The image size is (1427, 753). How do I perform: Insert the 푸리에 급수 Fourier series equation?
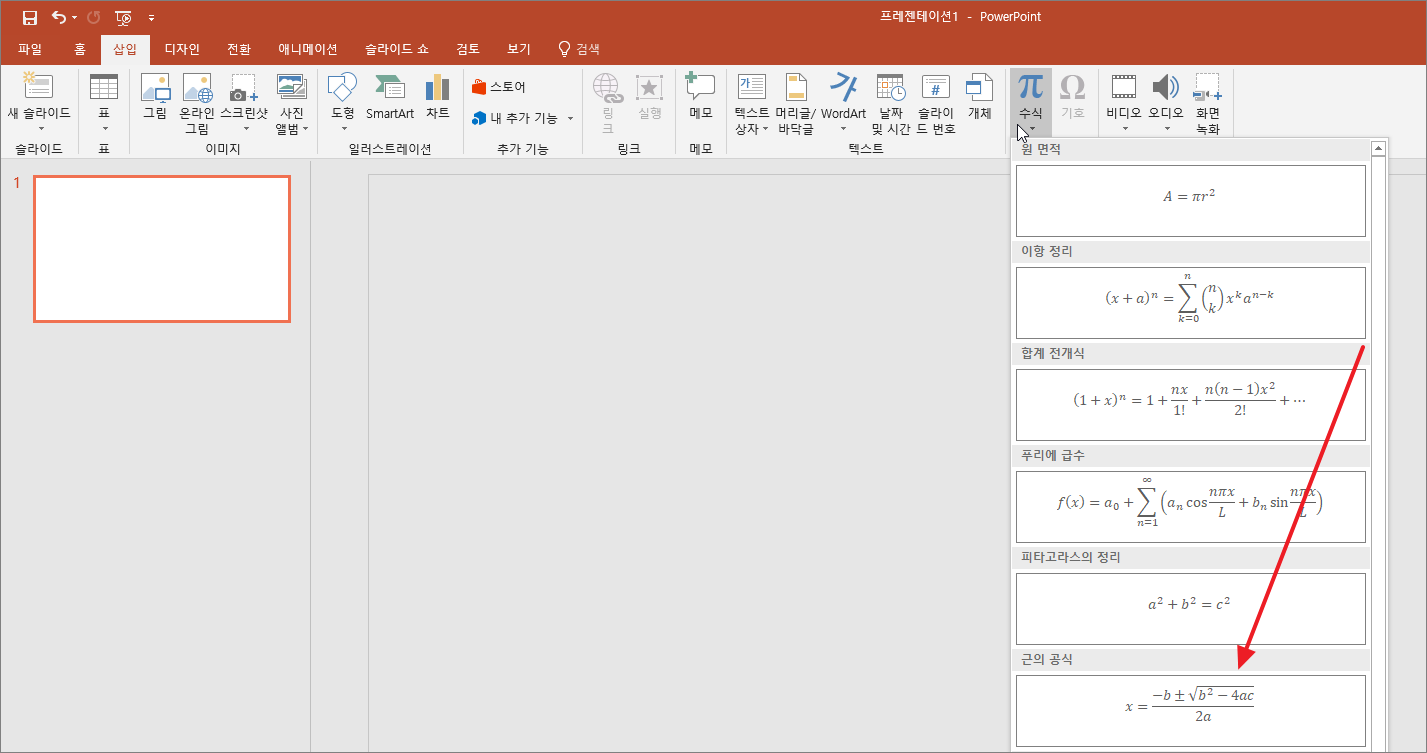(1190, 506)
